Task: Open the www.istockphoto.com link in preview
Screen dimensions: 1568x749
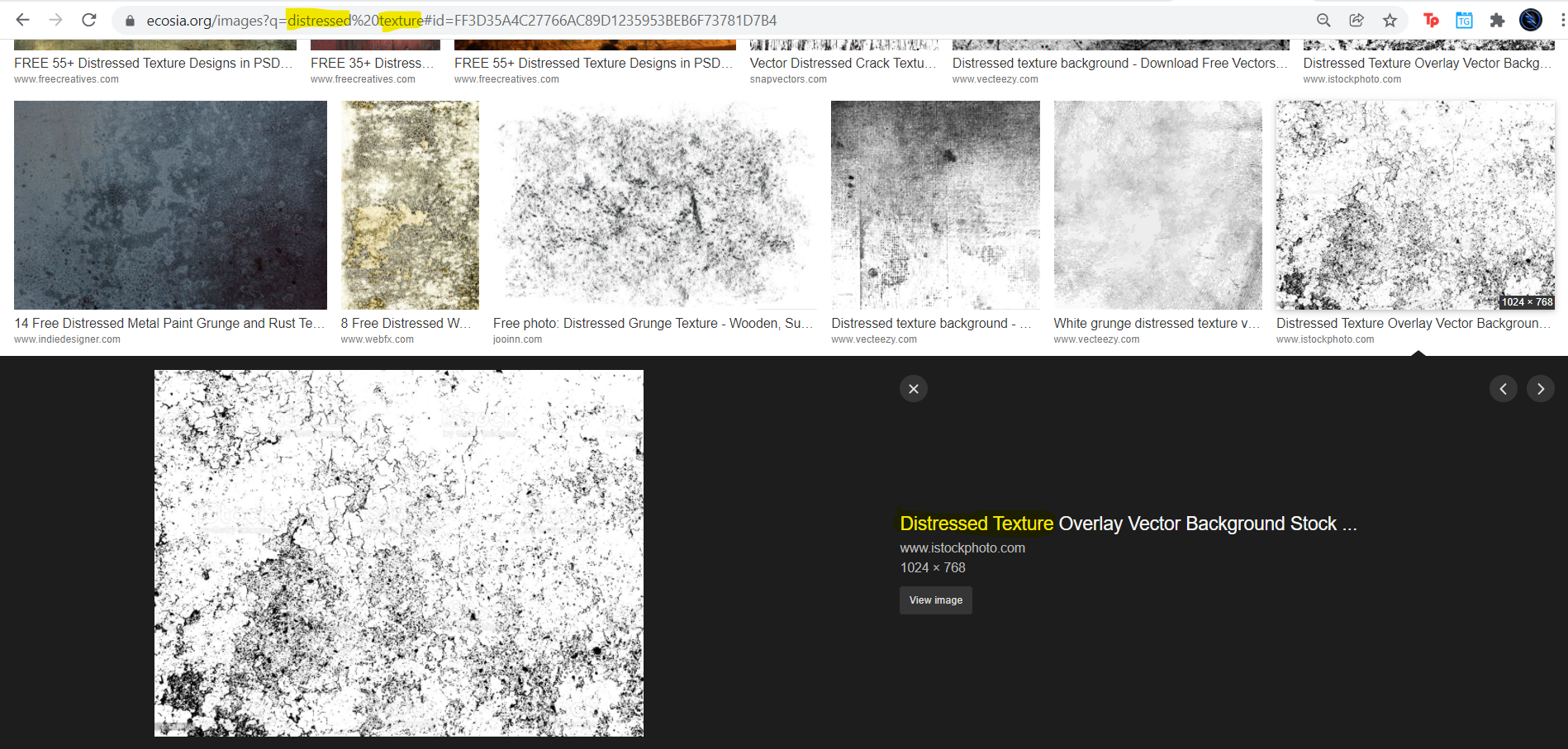Action: (x=962, y=547)
